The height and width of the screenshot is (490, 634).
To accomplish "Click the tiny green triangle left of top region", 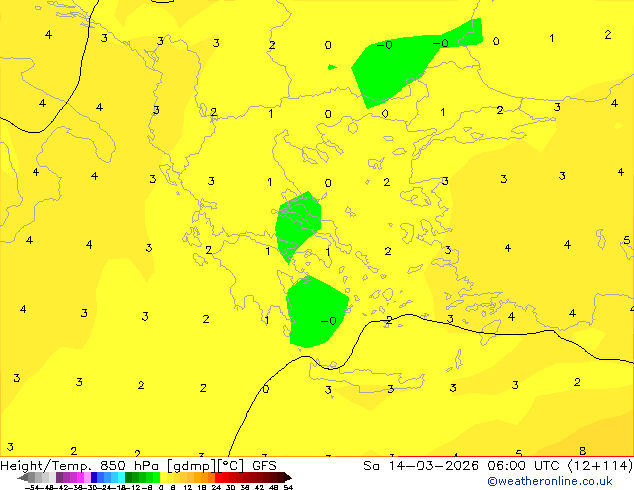I will (x=332, y=67).
